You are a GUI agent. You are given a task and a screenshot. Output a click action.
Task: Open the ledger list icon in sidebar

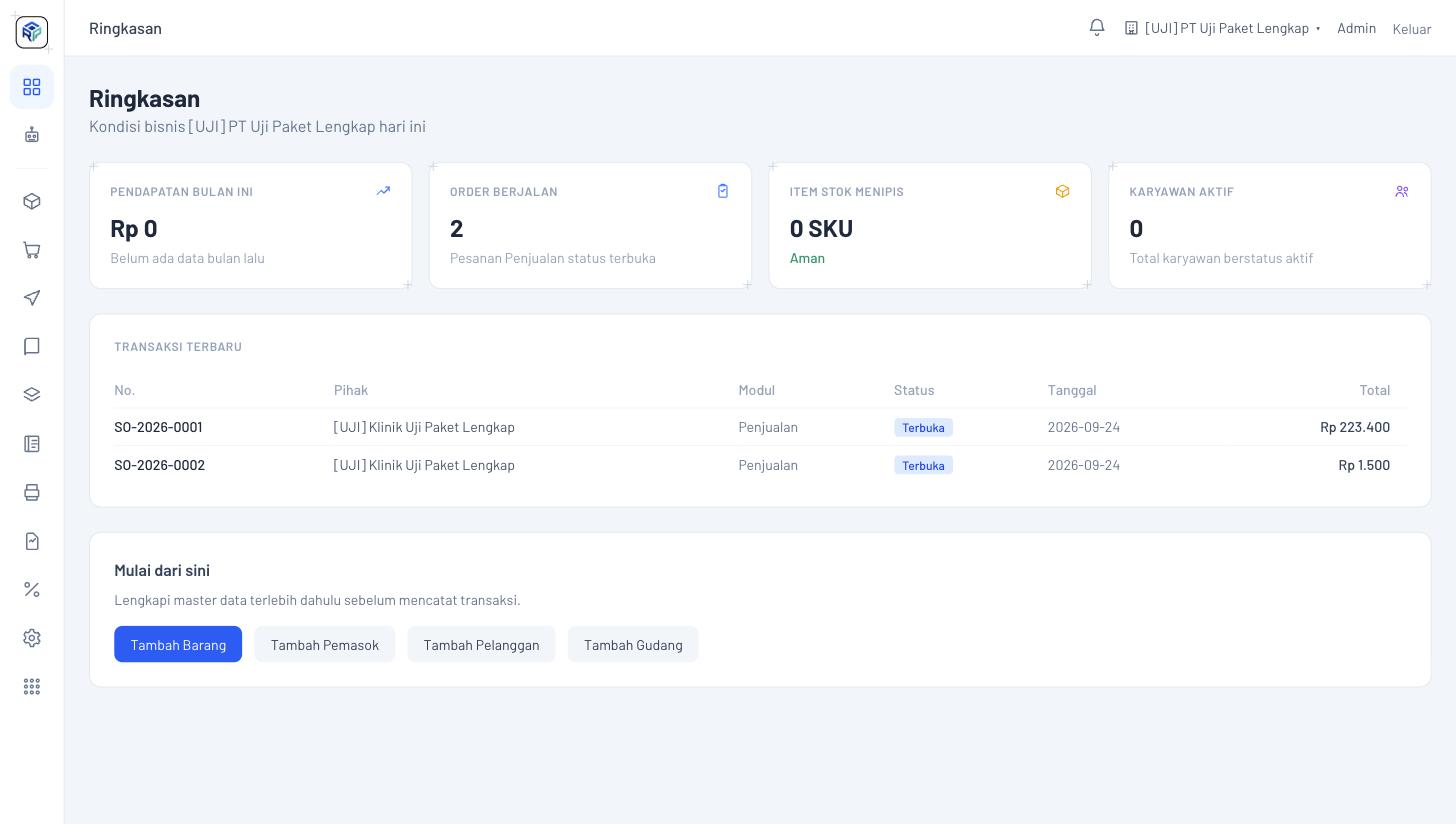coord(32,443)
